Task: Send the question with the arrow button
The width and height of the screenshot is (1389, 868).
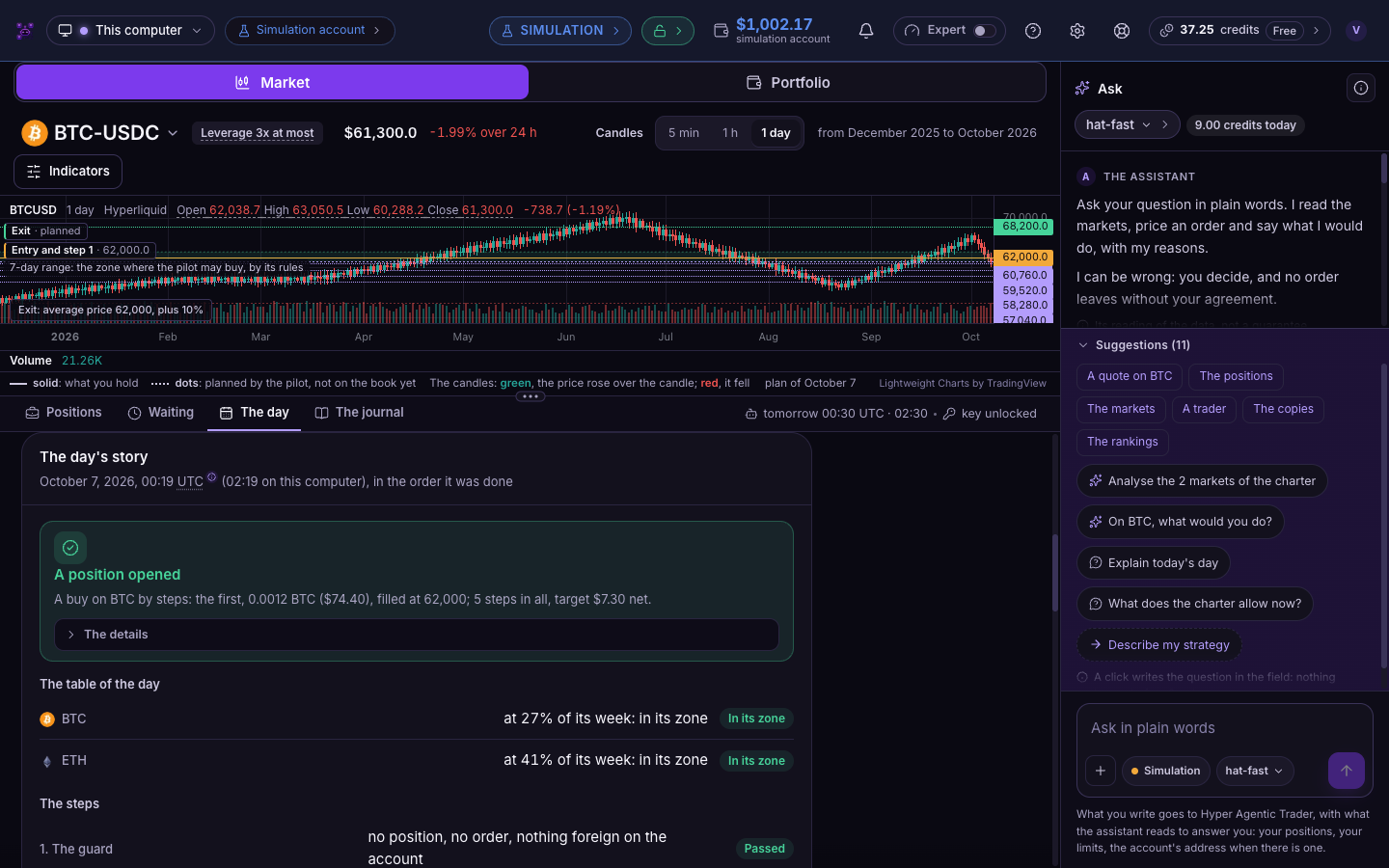Action: [x=1347, y=771]
